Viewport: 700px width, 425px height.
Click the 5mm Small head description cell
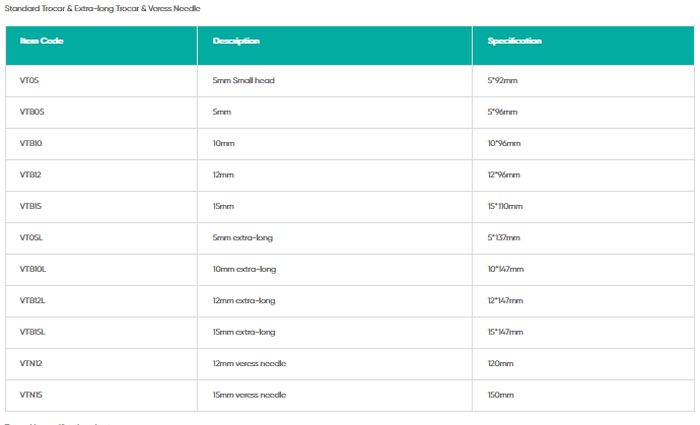243,80
